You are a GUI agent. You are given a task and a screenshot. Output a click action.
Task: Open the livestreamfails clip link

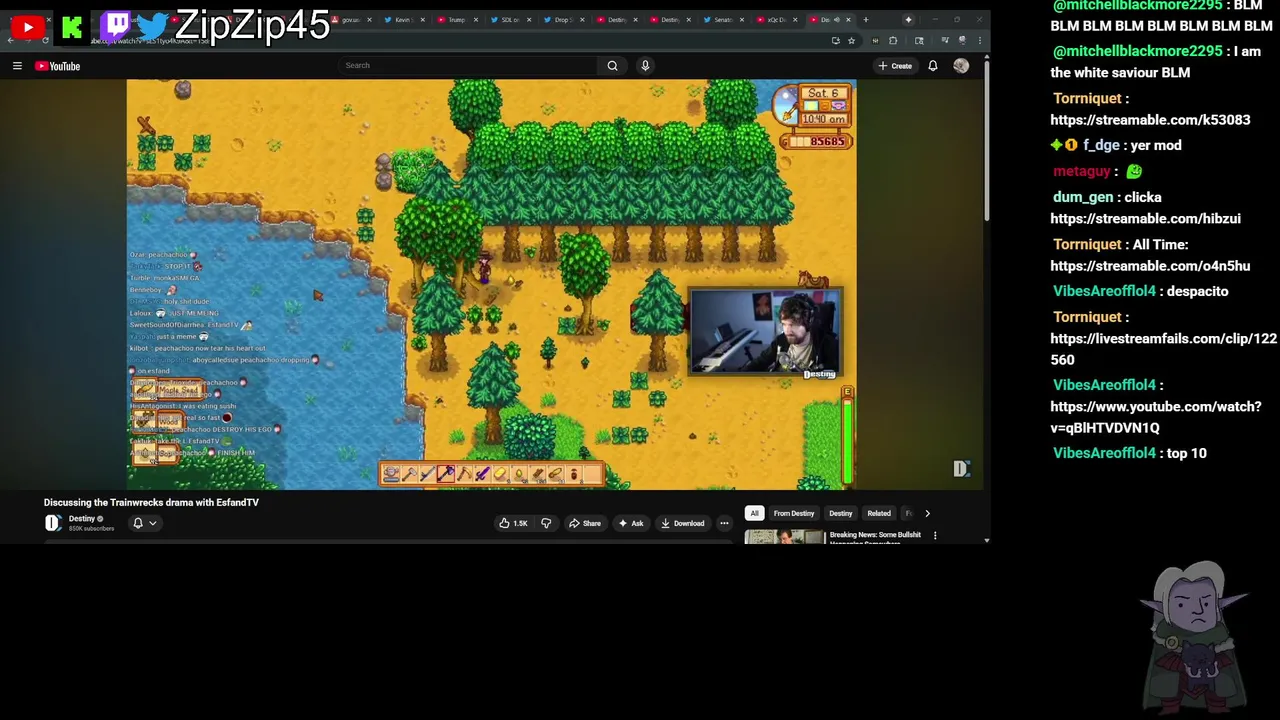1163,349
